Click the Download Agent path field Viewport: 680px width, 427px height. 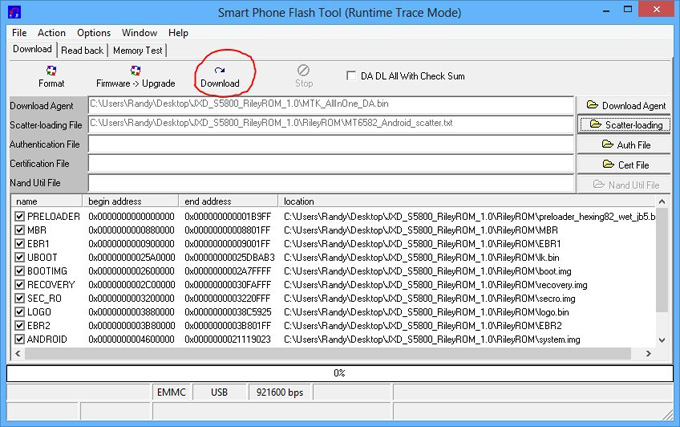point(331,105)
